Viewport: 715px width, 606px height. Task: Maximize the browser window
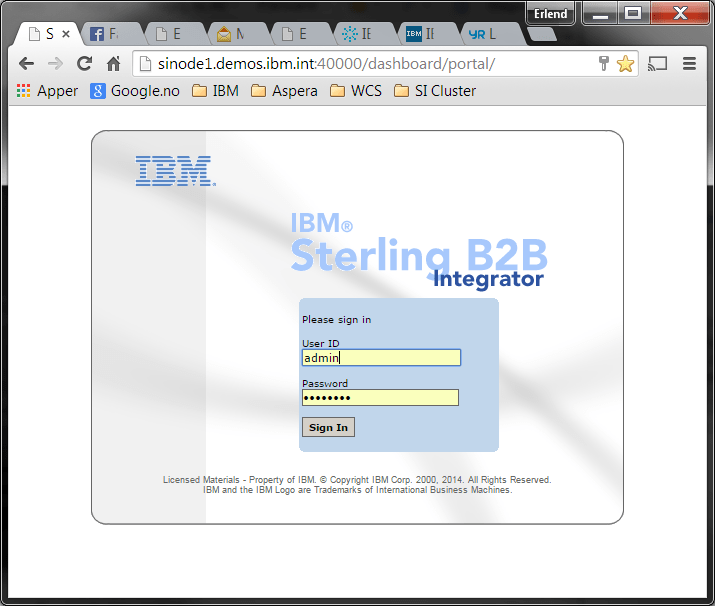[x=633, y=13]
